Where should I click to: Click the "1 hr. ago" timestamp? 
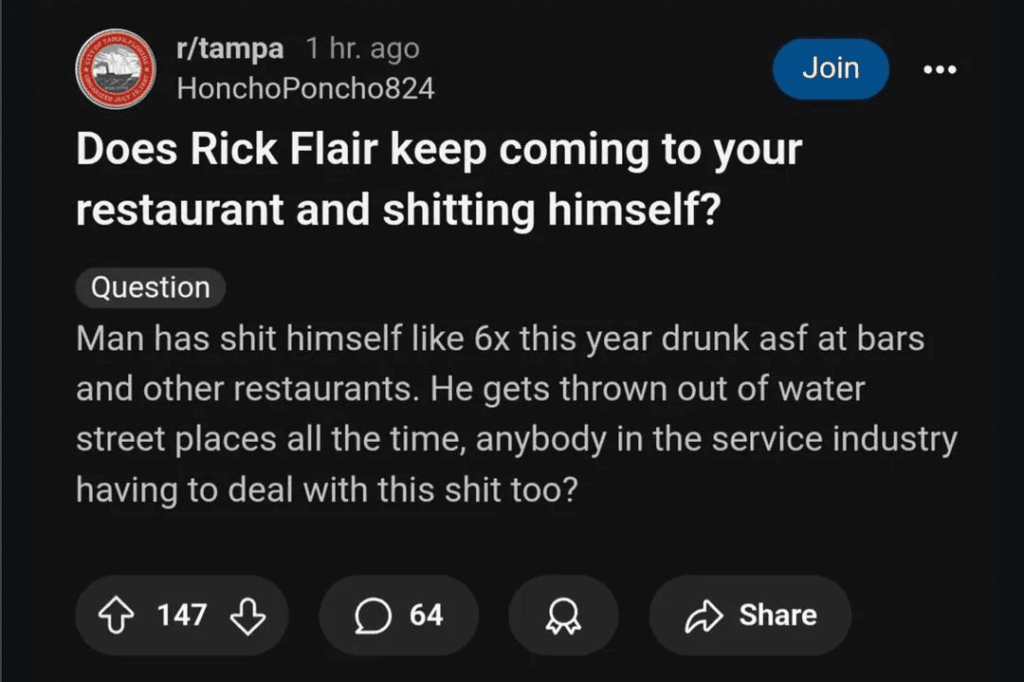point(362,47)
